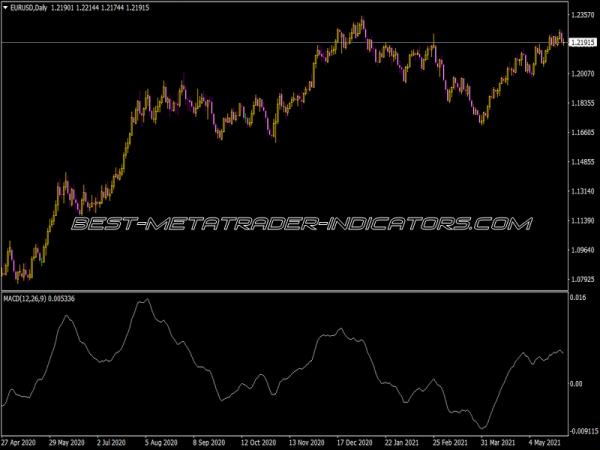Screen dimensions: 600x450
Task: Click the 1.11390 price axis value
Action: pos(583,221)
